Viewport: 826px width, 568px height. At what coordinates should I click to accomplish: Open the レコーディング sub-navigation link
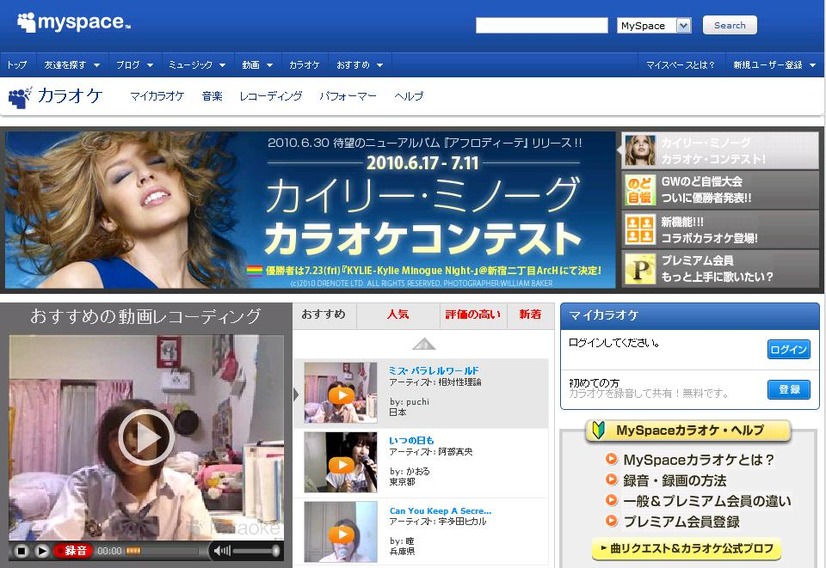pyautogui.click(x=271, y=96)
